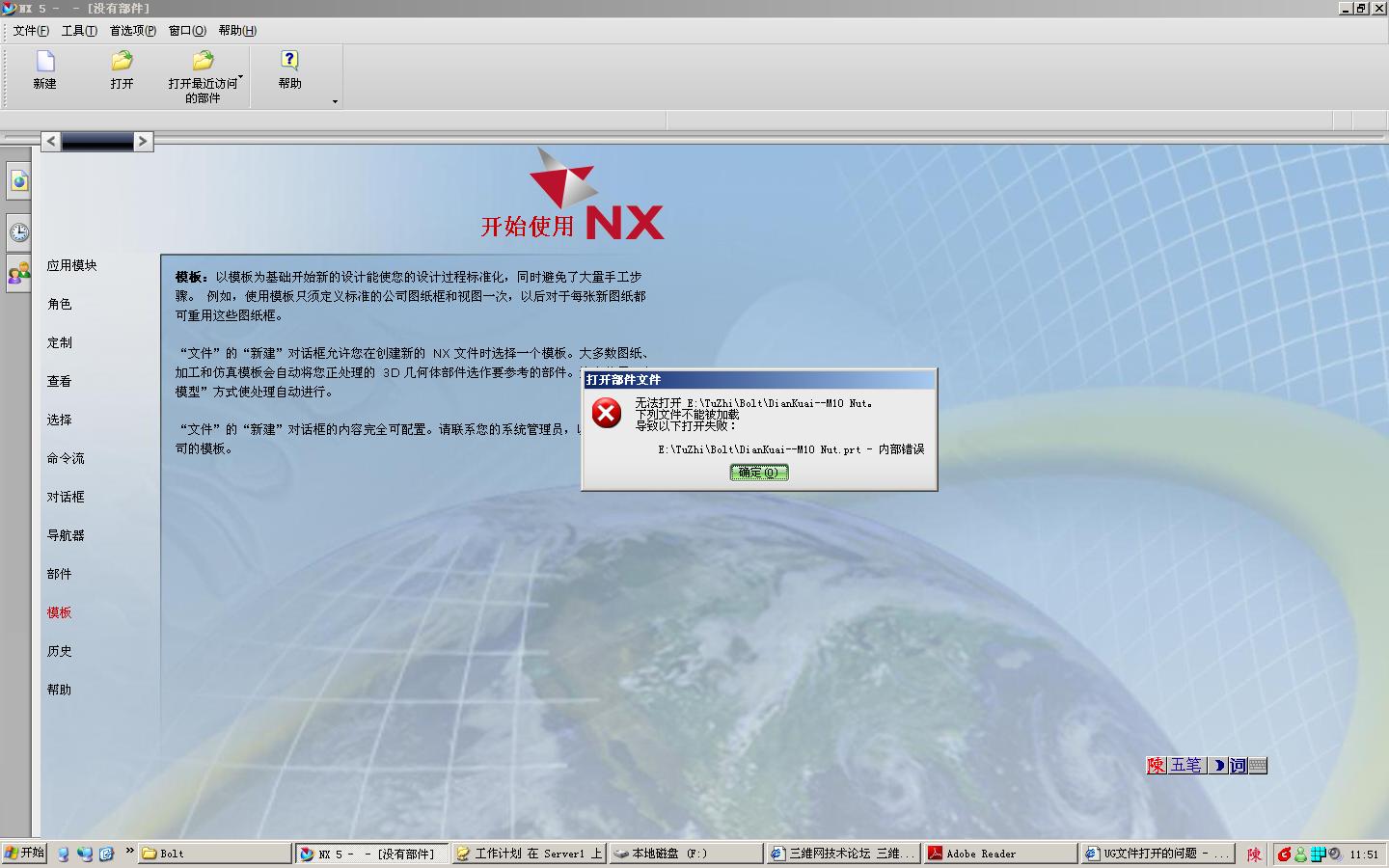
Task: Click the 11:51 system clock
Action: [x=1364, y=854]
